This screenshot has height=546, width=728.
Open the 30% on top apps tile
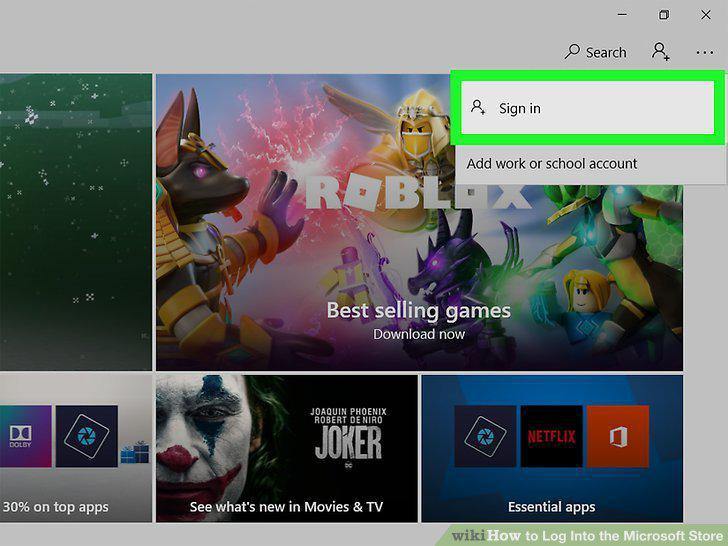[76, 448]
